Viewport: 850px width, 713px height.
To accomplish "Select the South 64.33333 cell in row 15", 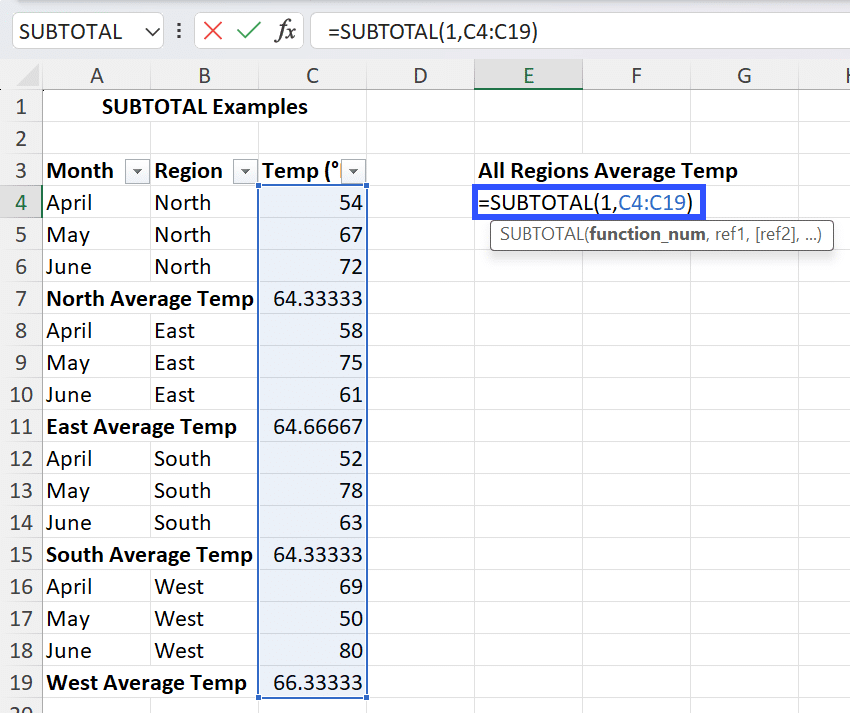I will (x=312, y=554).
